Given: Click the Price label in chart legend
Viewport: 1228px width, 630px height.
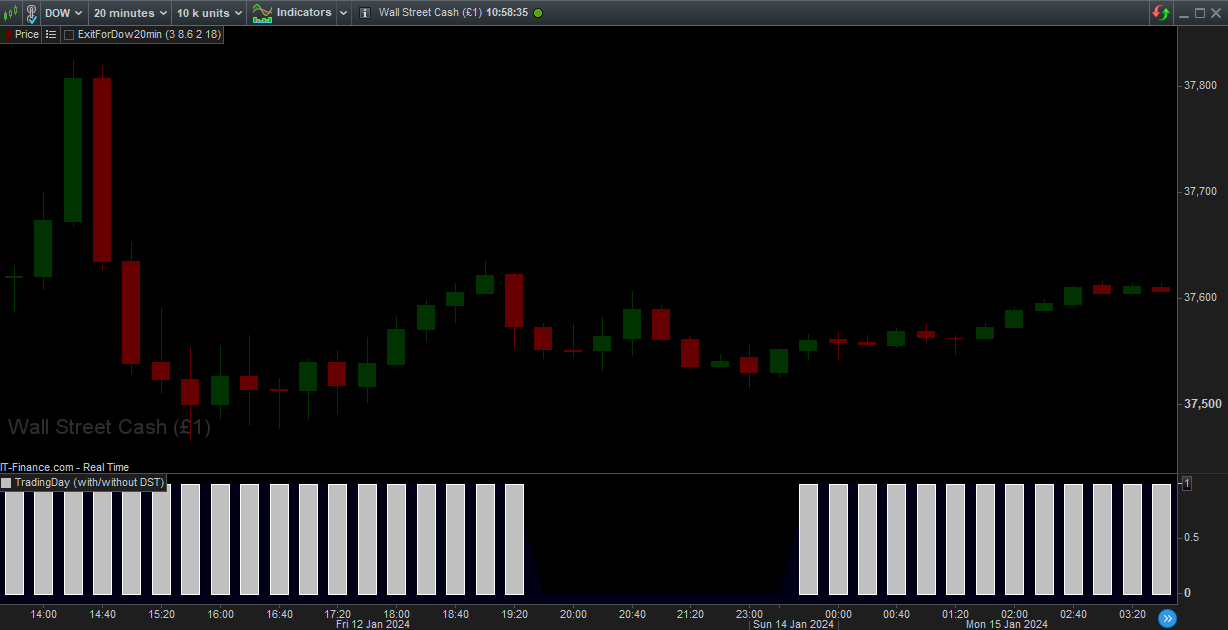Looking at the screenshot, I should [27, 34].
